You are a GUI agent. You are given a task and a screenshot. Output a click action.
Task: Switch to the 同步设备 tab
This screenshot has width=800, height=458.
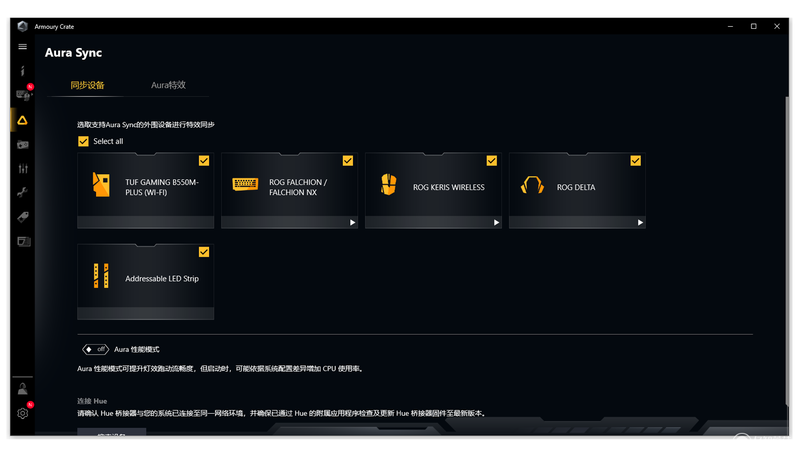(87, 85)
